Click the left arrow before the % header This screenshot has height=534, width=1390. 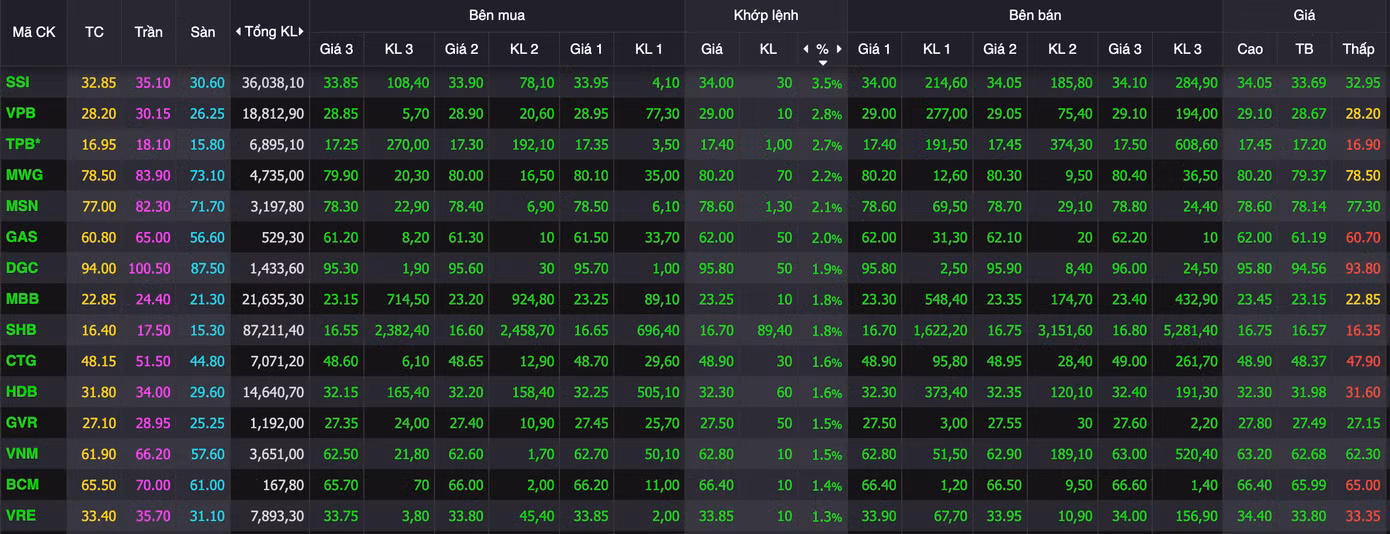pos(806,48)
